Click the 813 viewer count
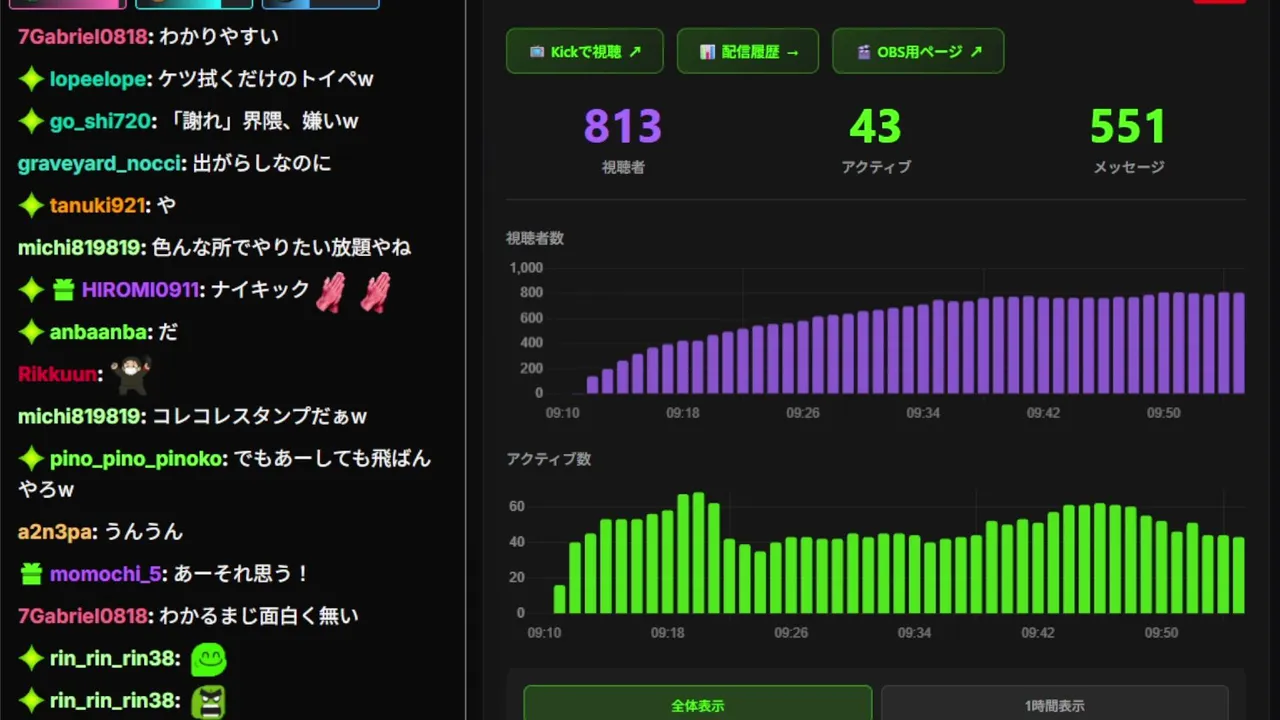1280x720 pixels. pos(623,127)
